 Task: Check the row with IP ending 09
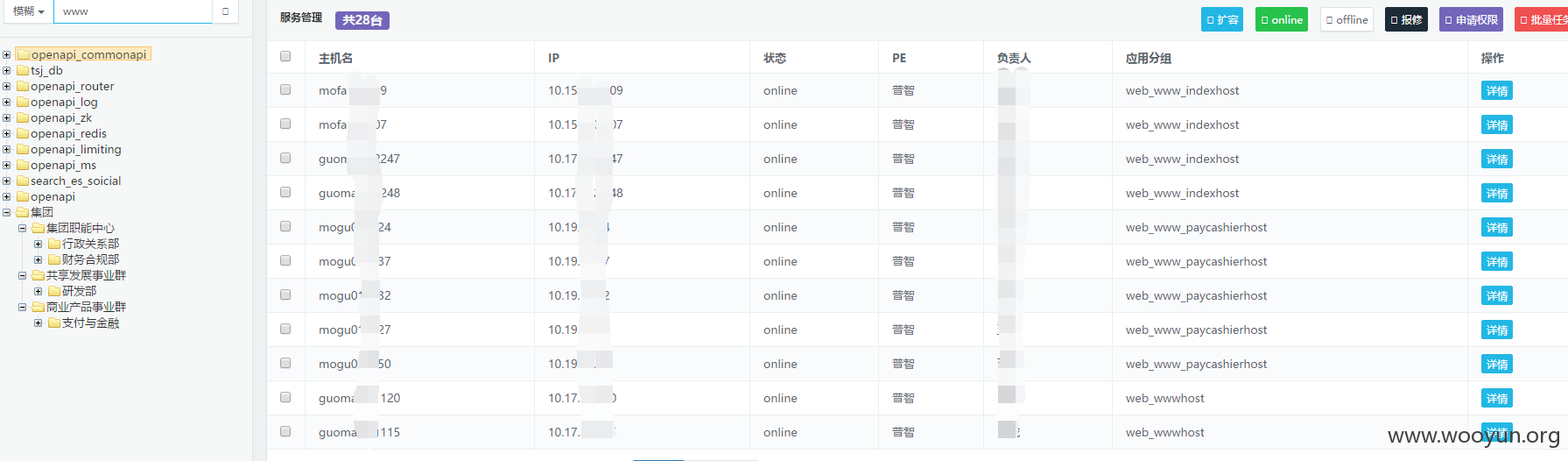(285, 89)
